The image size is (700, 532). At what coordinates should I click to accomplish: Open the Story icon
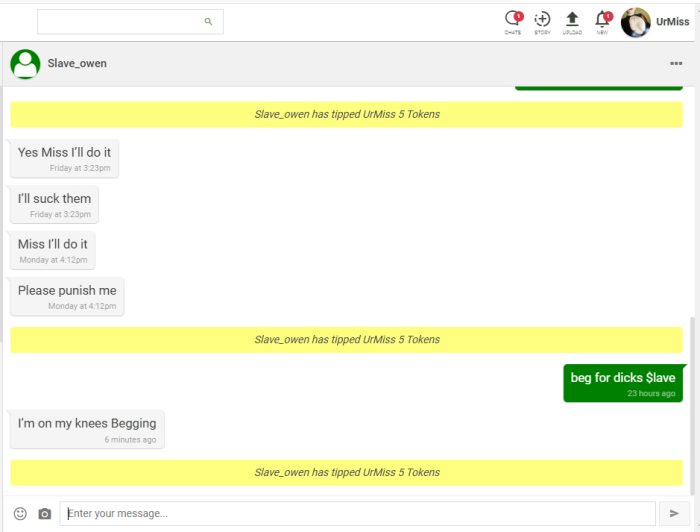point(542,21)
